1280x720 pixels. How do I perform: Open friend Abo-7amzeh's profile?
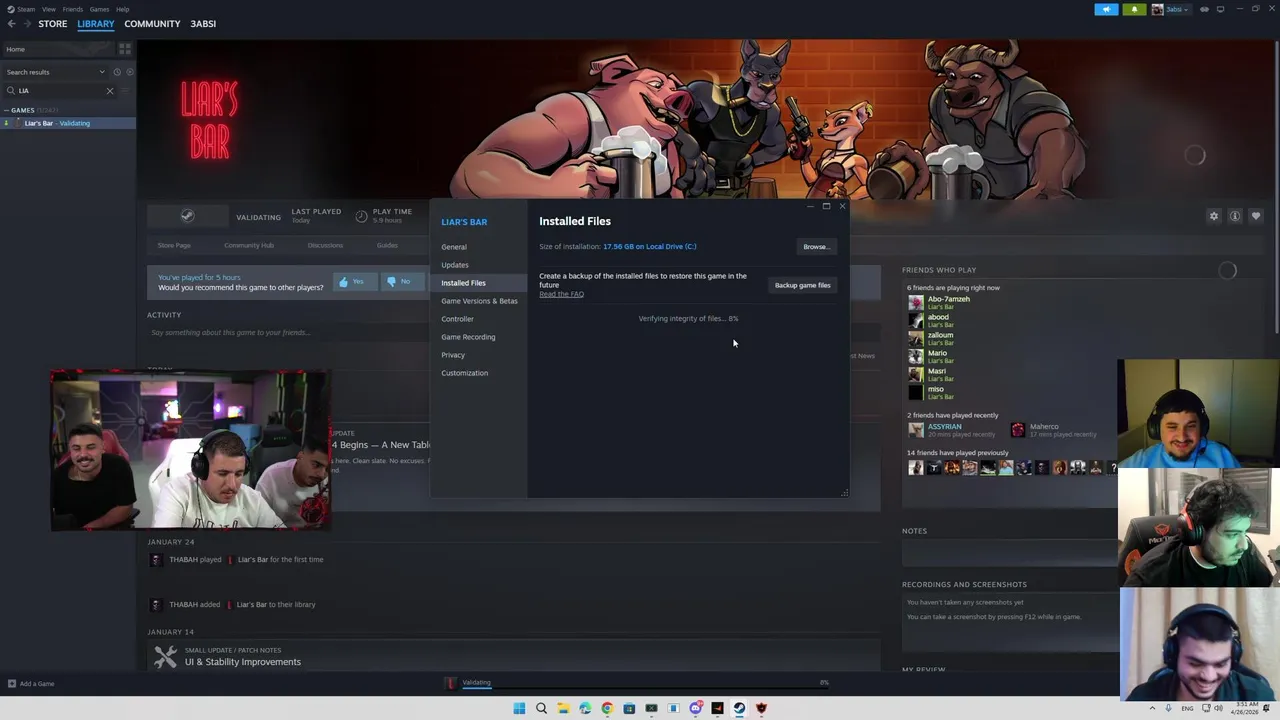[948, 299]
